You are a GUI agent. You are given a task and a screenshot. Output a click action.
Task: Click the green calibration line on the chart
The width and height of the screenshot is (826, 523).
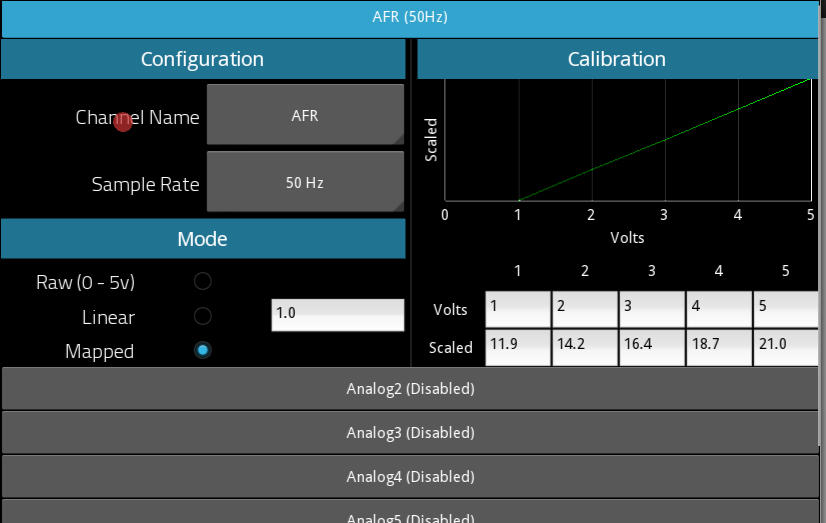click(x=665, y=140)
